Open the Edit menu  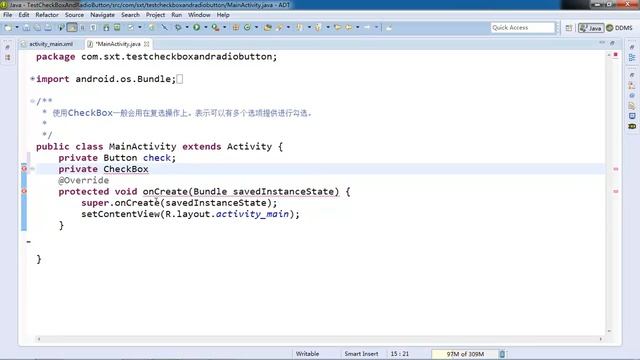pos(24,15)
